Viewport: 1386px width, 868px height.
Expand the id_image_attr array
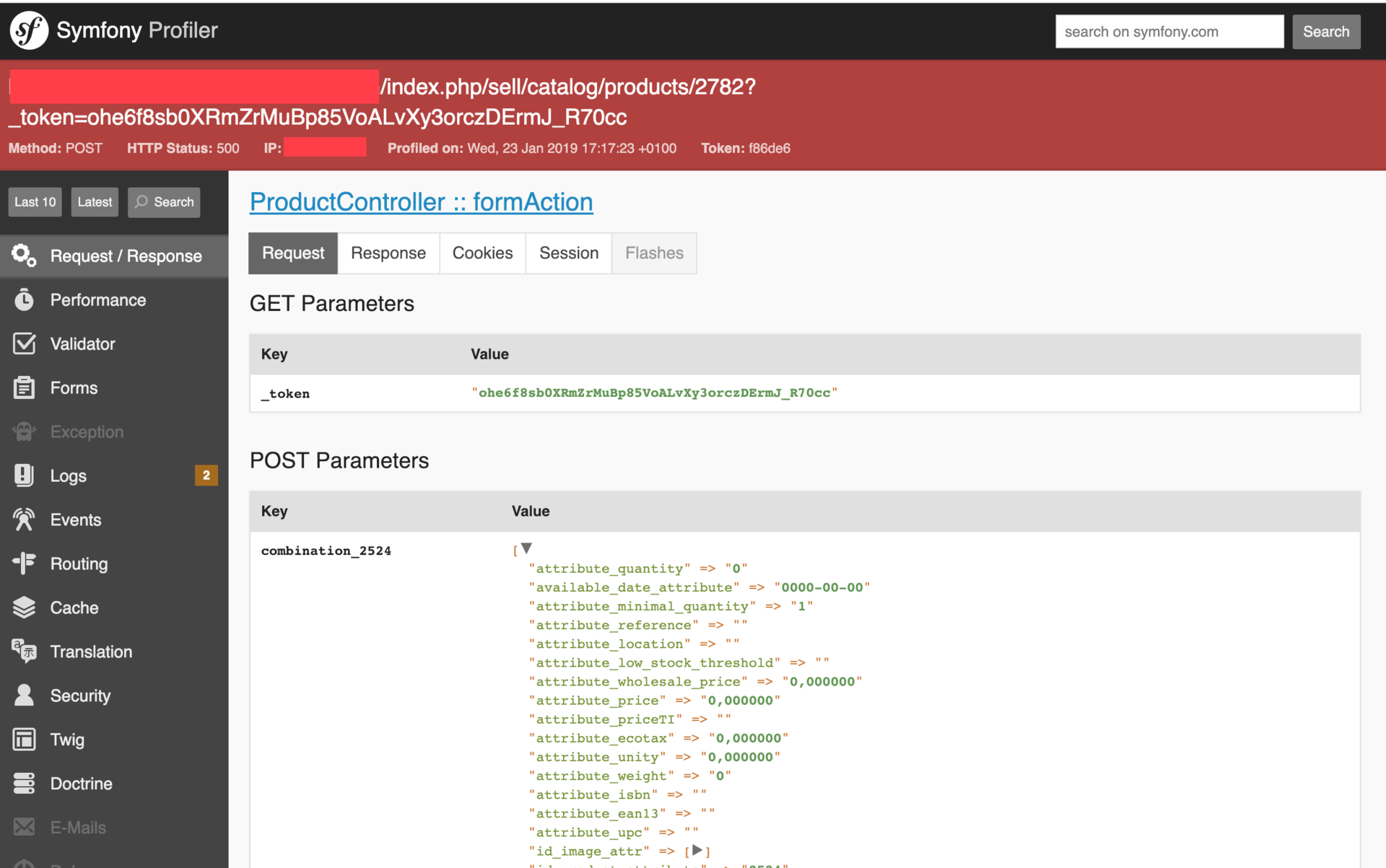tap(697, 850)
